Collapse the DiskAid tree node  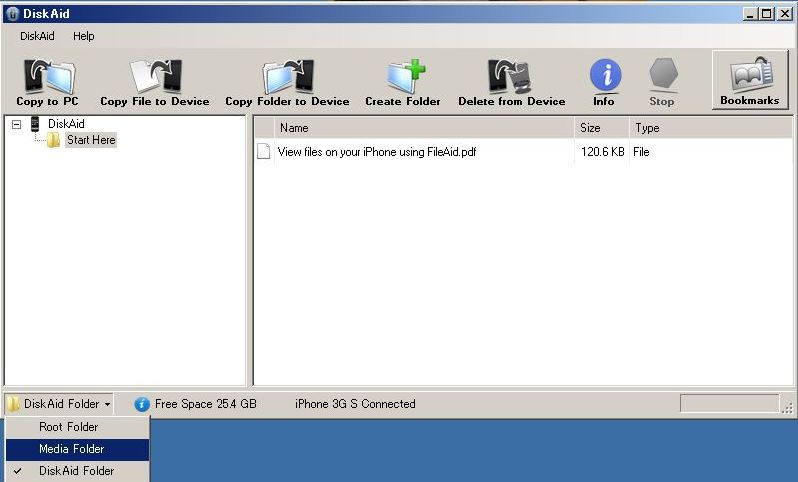pos(16,124)
